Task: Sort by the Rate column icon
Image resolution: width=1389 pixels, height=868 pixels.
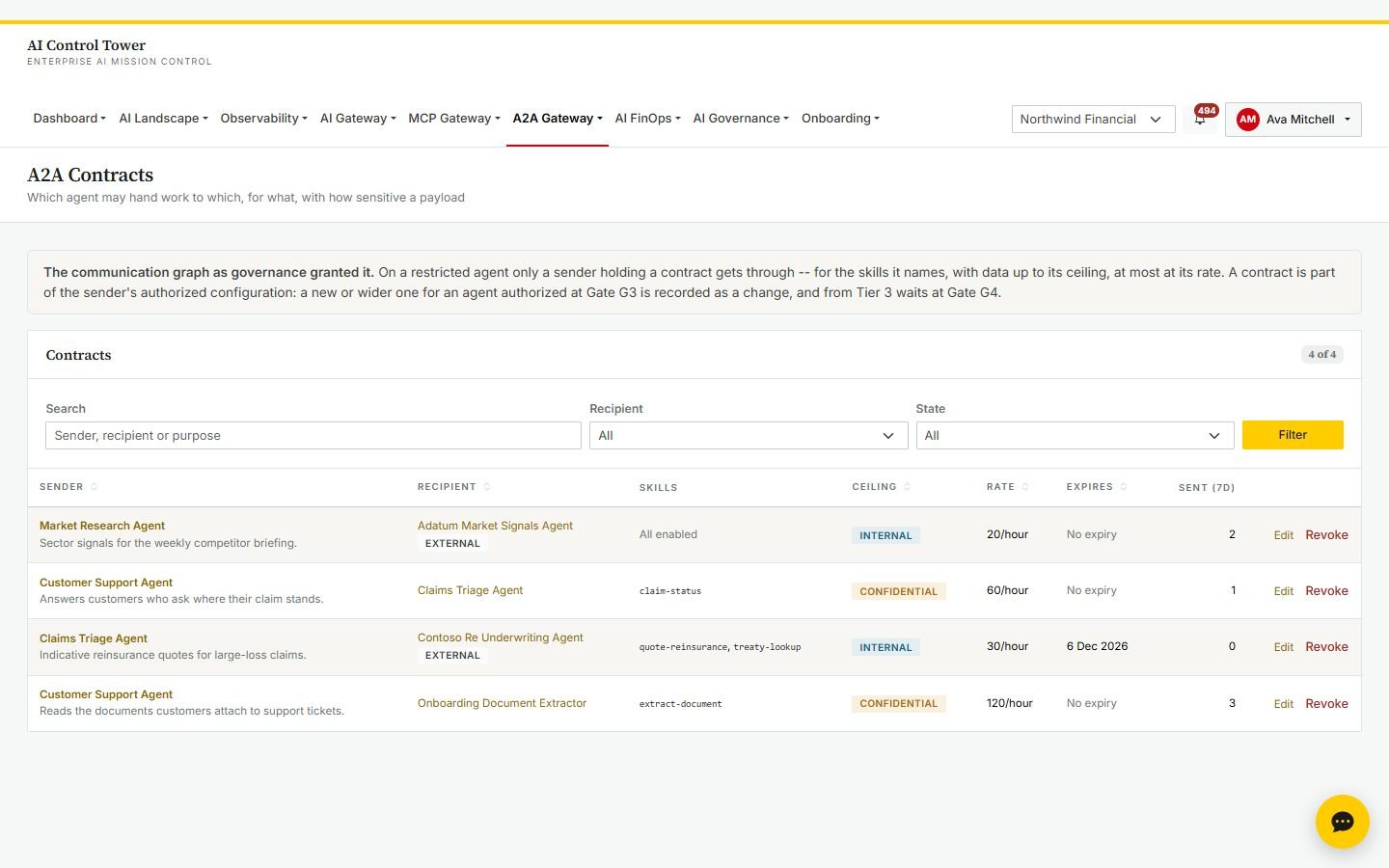Action: coord(1025,487)
